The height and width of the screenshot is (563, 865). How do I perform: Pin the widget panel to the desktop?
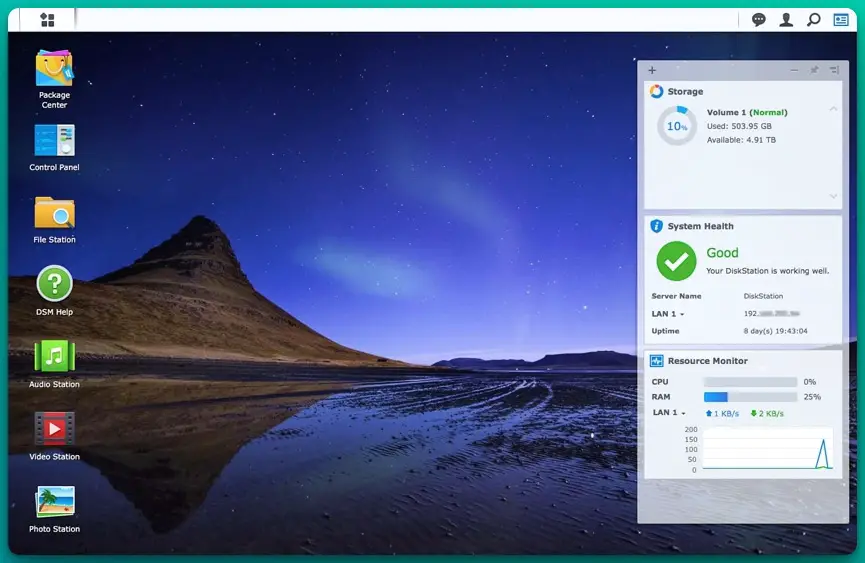814,70
